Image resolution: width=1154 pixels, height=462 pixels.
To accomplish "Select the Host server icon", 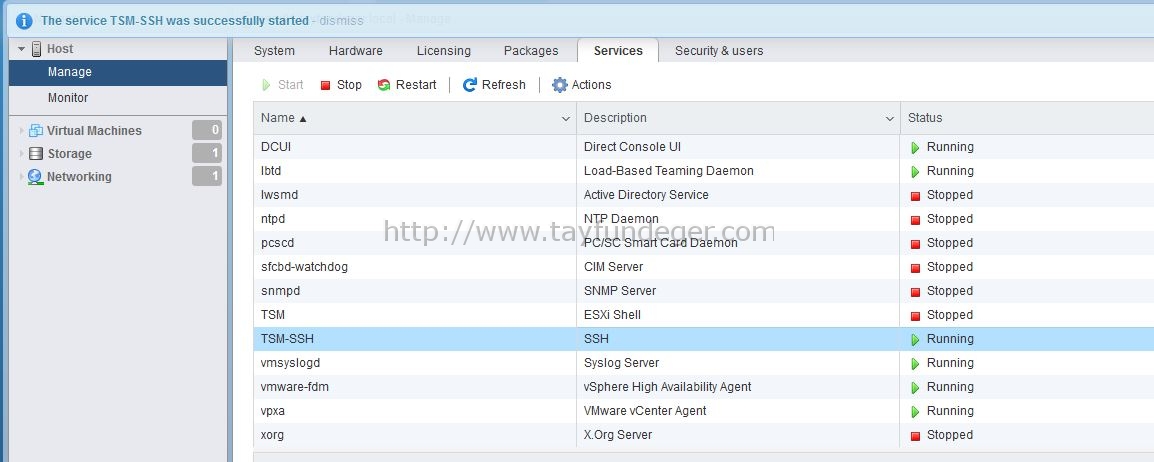I will [36, 49].
